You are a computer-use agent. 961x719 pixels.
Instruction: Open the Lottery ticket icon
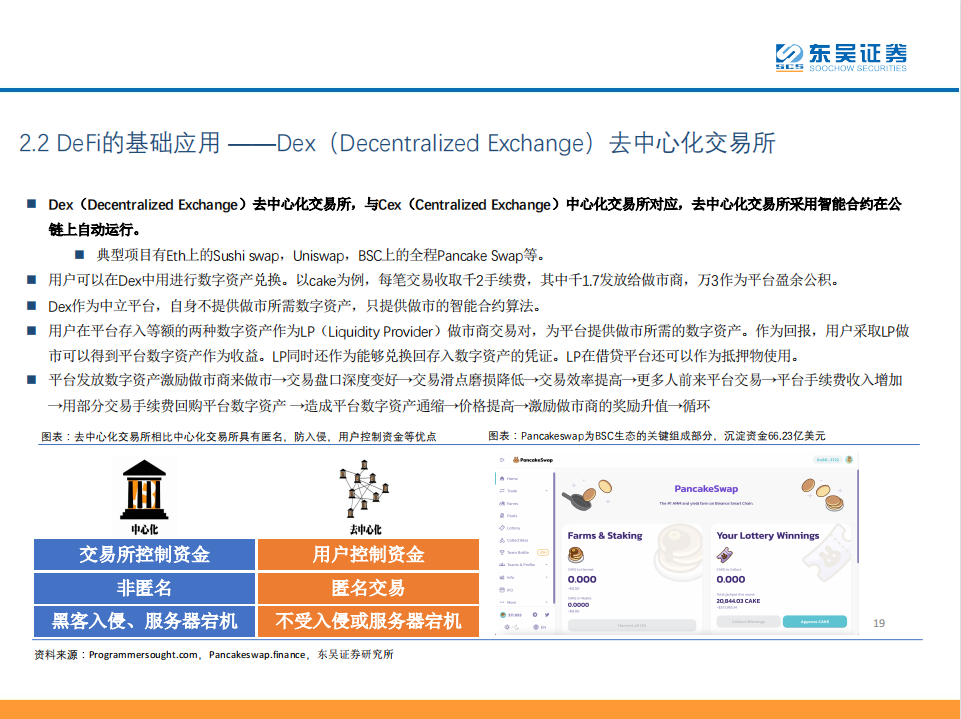point(503,527)
